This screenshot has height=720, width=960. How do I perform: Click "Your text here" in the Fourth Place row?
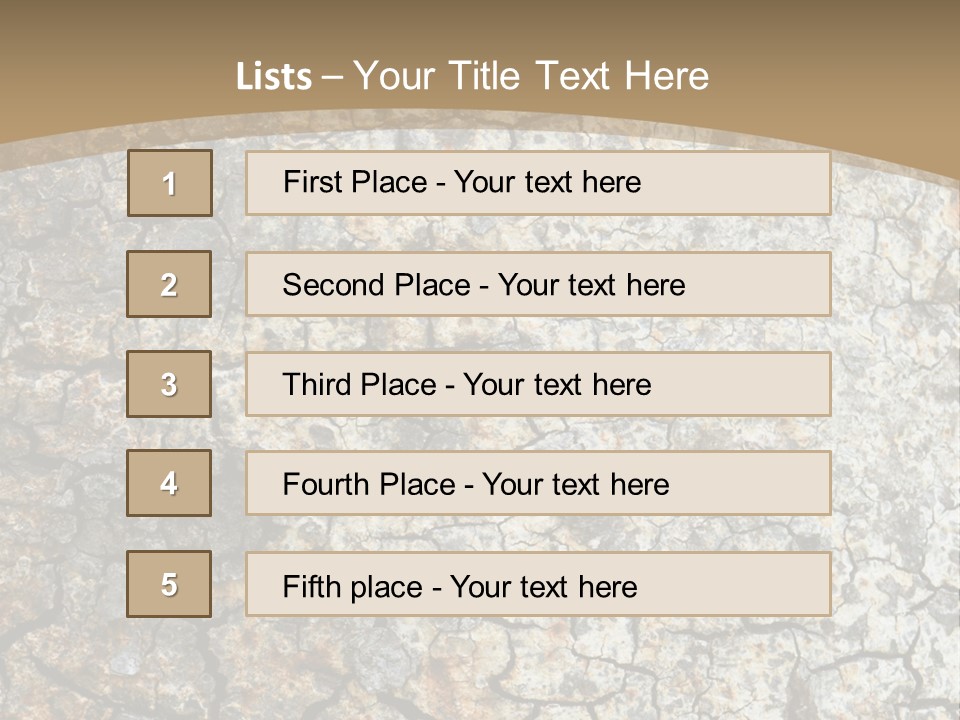point(575,485)
